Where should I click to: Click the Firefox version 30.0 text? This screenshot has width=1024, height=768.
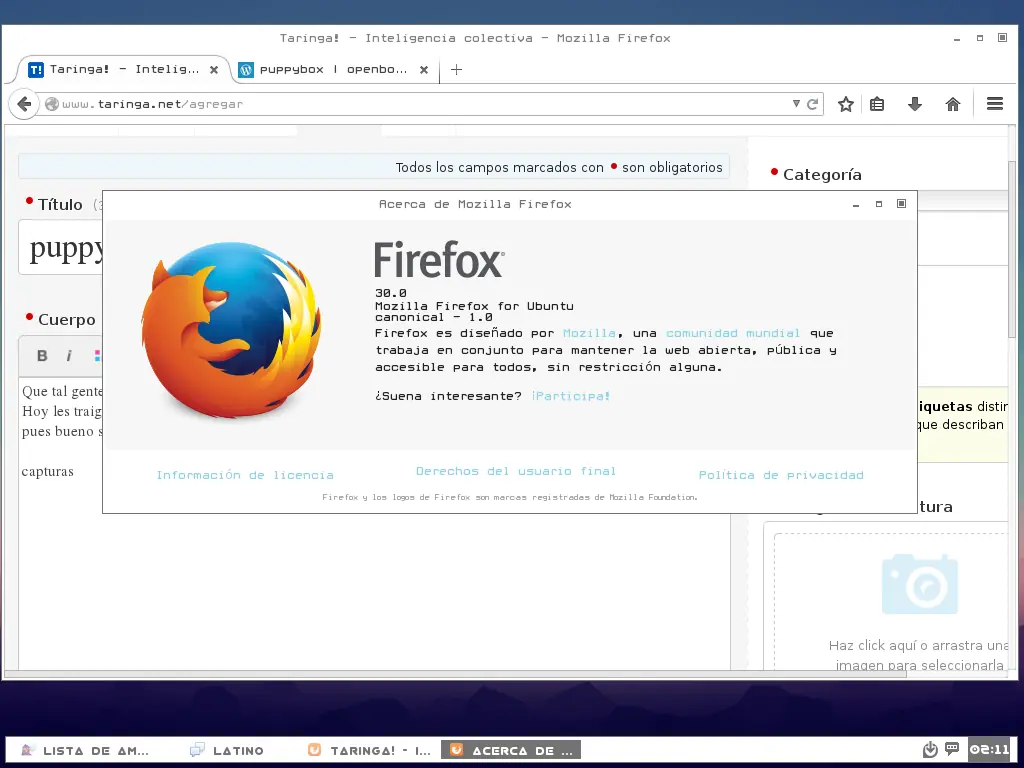(391, 293)
